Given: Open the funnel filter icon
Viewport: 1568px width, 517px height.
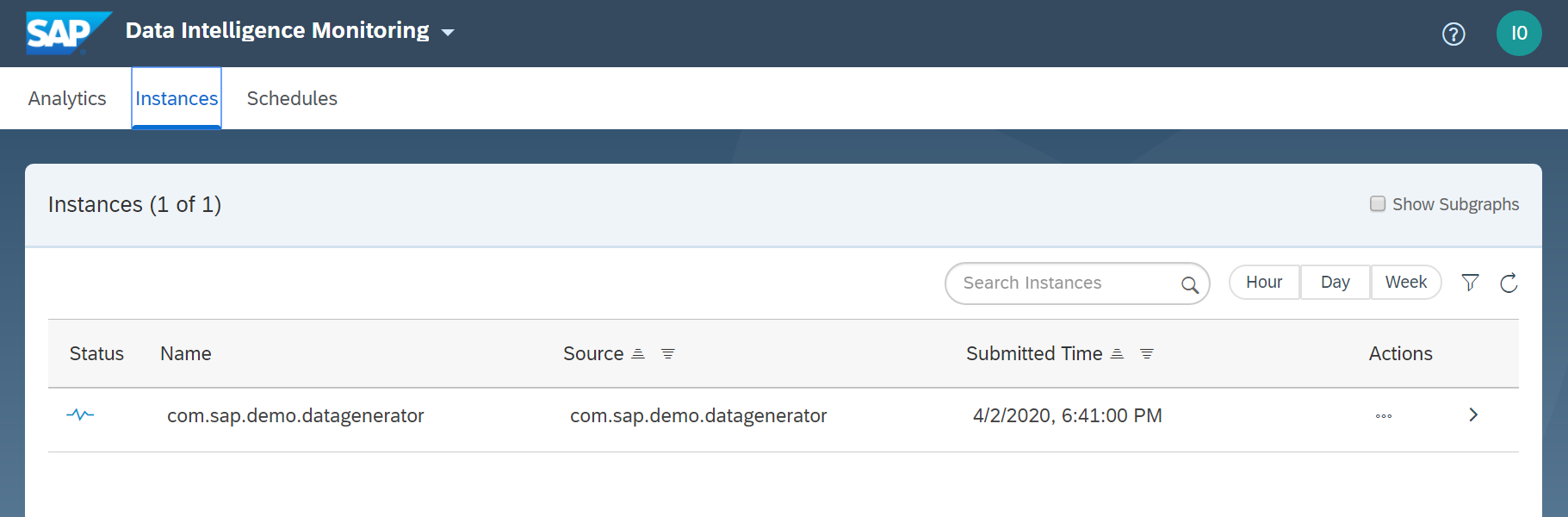Looking at the screenshot, I should (1471, 283).
